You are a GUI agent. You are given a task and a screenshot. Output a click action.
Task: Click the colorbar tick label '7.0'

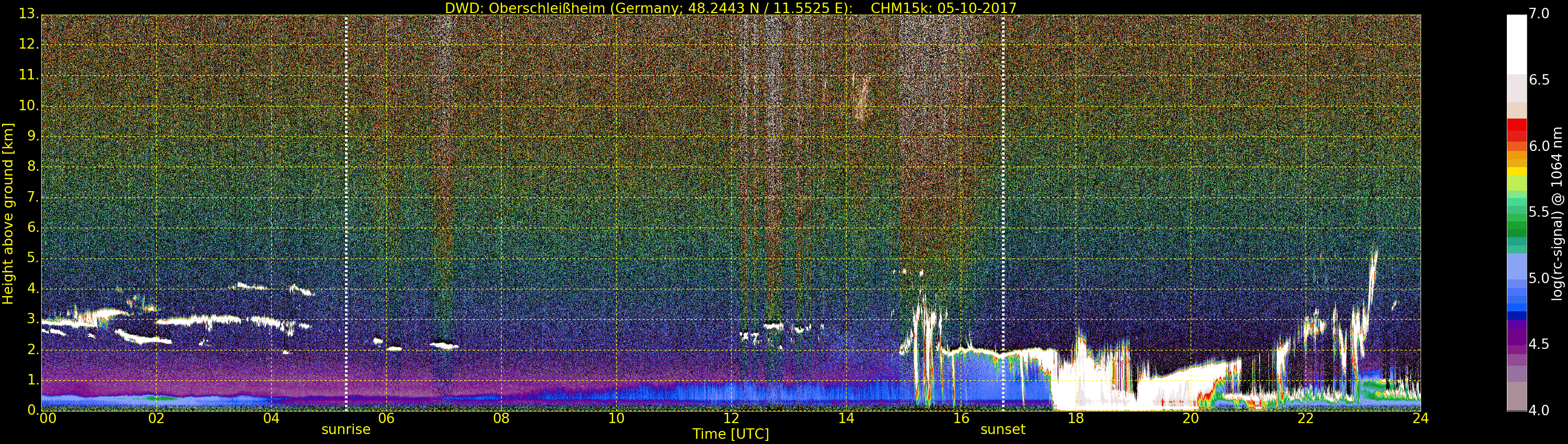pos(1539,14)
